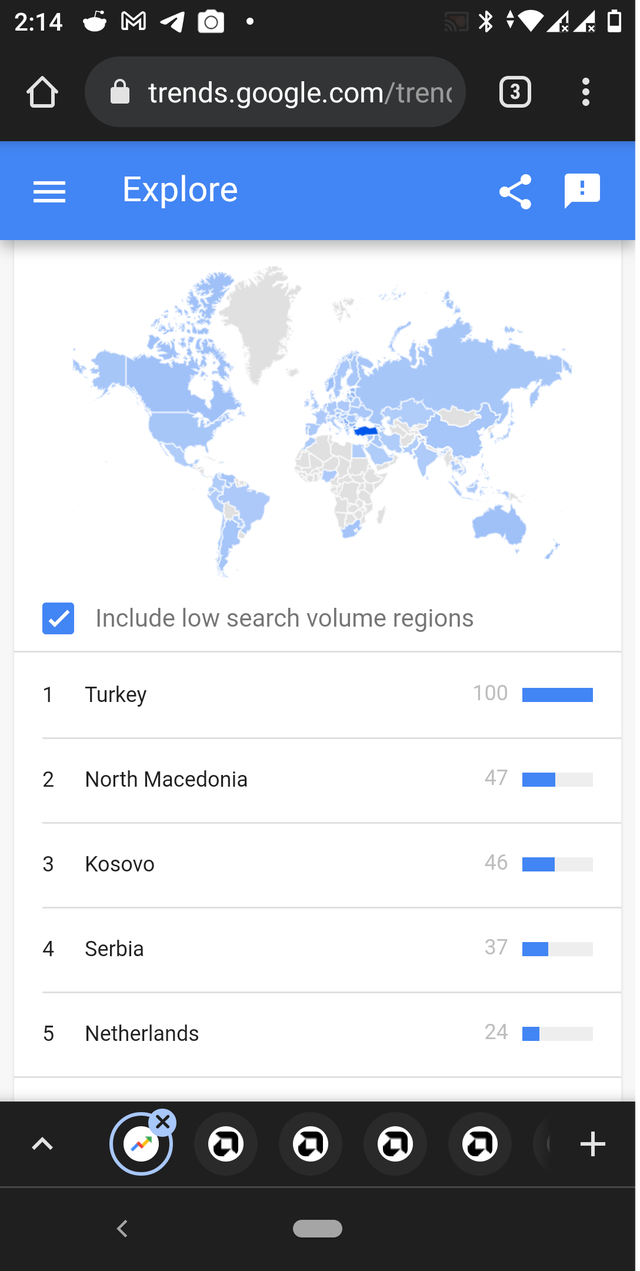The width and height of the screenshot is (640, 1271).
Task: Tap the Google Trends tab icon in strip
Action: coord(141,1144)
